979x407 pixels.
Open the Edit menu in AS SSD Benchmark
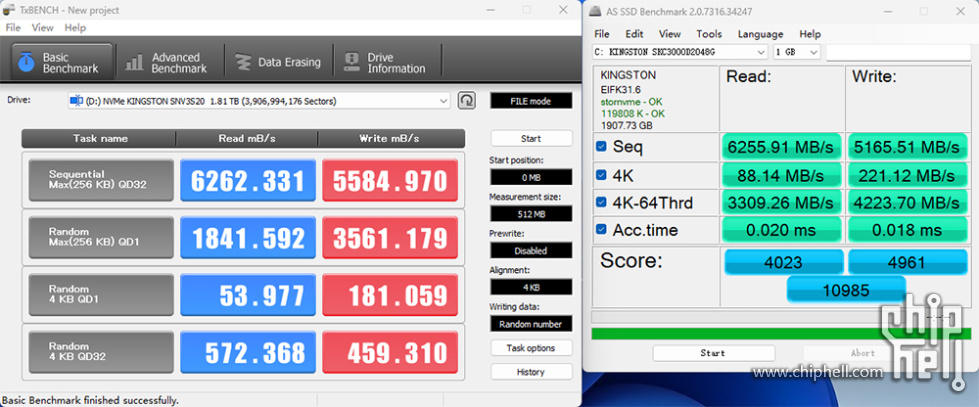(634, 34)
